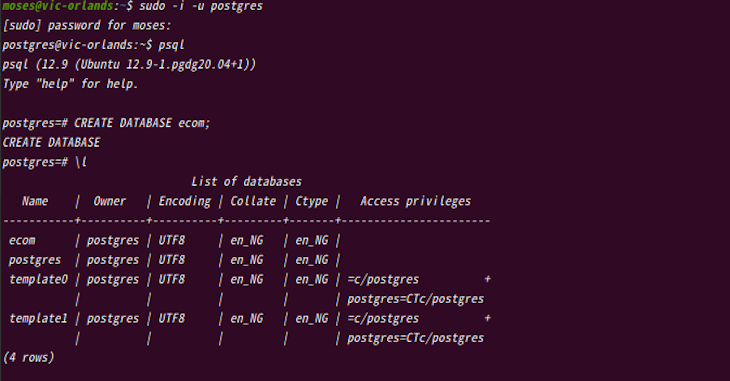Click the 'Encoding' column header
The width and height of the screenshot is (730, 381).
tap(184, 201)
